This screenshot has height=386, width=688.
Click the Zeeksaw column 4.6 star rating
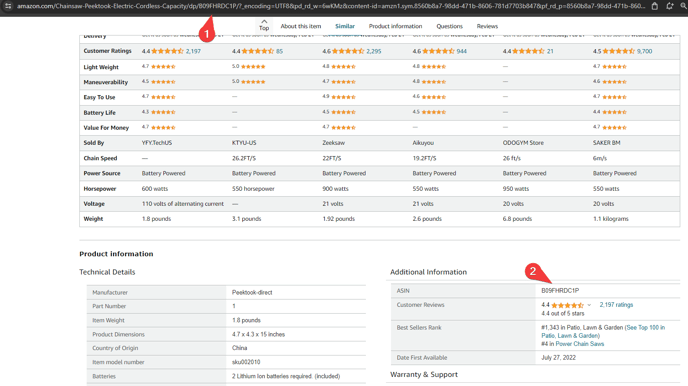pyautogui.click(x=348, y=51)
